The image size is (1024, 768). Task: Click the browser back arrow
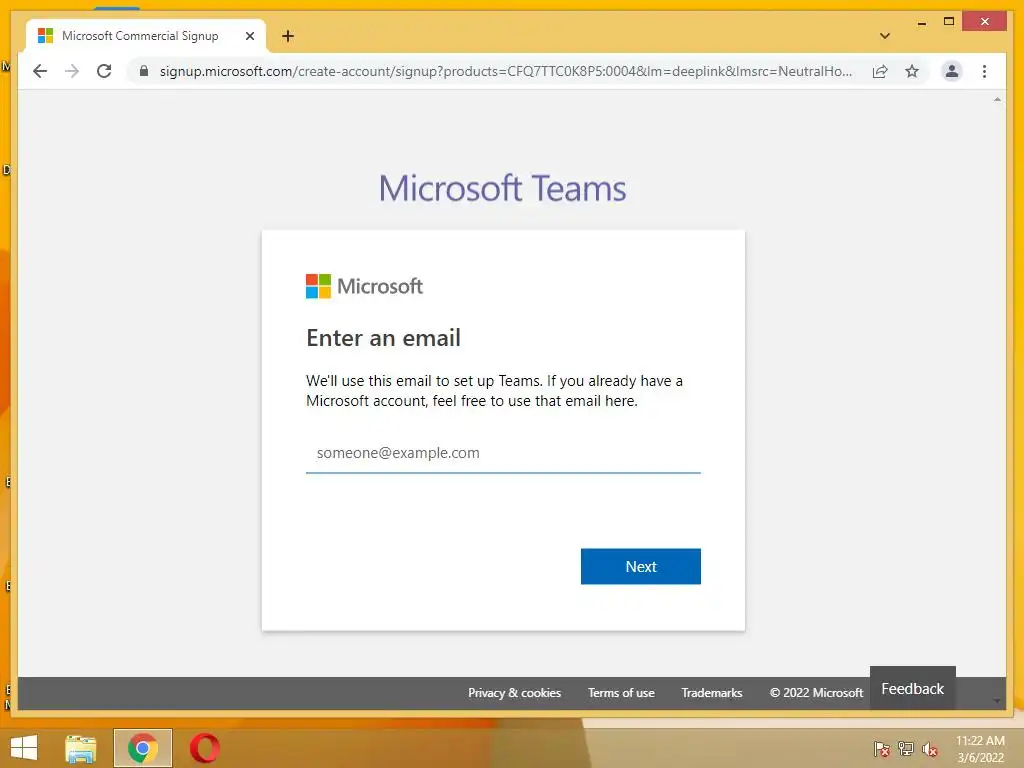40,71
